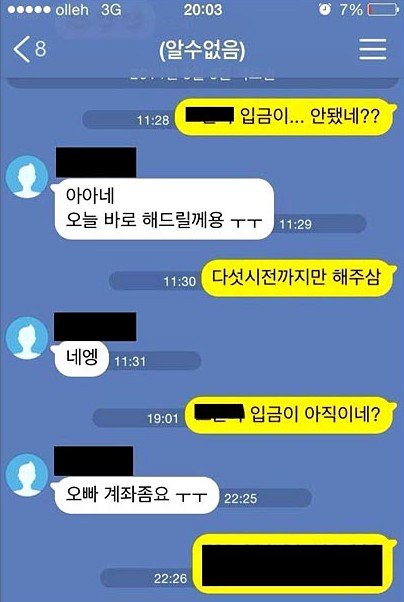The height and width of the screenshot is (602, 404).
Task: Tap the profile avatar beside the 아아네 message
Action: (x=27, y=177)
